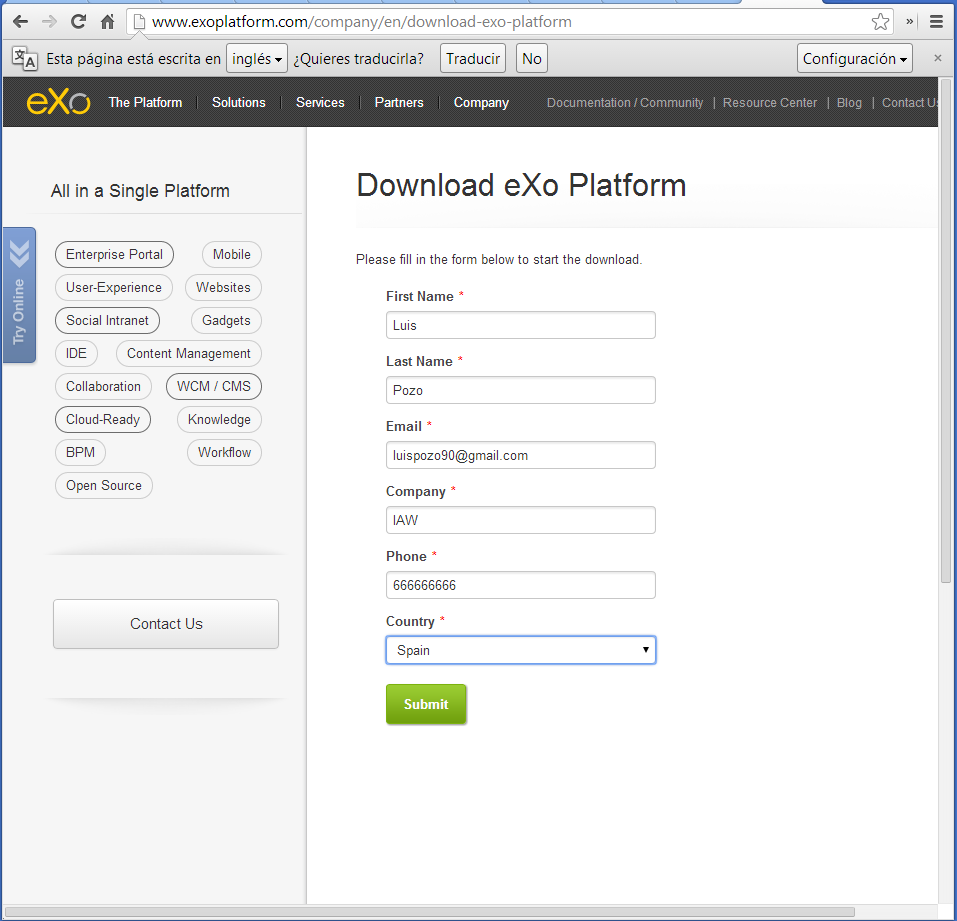Click the browser back arrow
This screenshot has width=957, height=921.
coord(20,21)
